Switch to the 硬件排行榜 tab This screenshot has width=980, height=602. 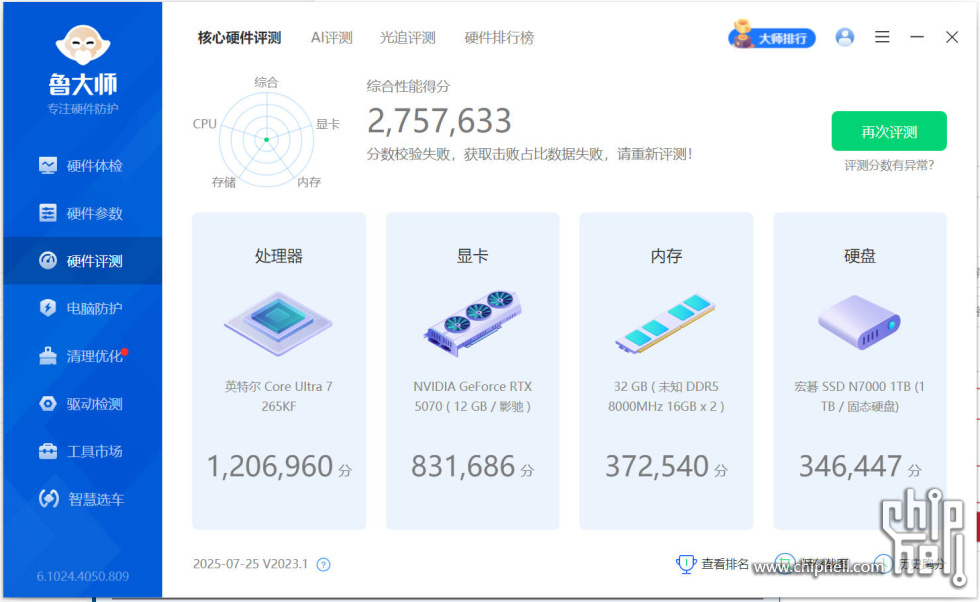[499, 38]
